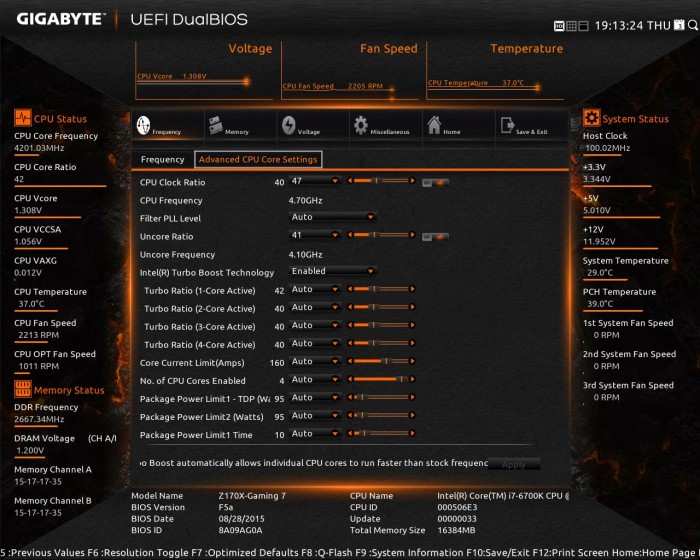Click the CPU Frequency 4.70GHz value

point(305,201)
